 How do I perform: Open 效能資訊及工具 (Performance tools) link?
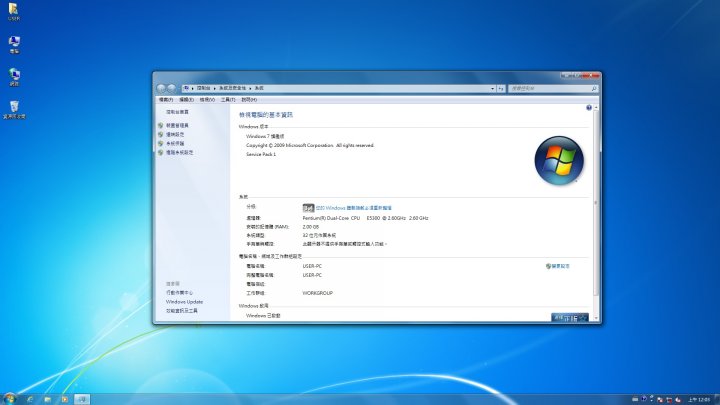(182, 311)
